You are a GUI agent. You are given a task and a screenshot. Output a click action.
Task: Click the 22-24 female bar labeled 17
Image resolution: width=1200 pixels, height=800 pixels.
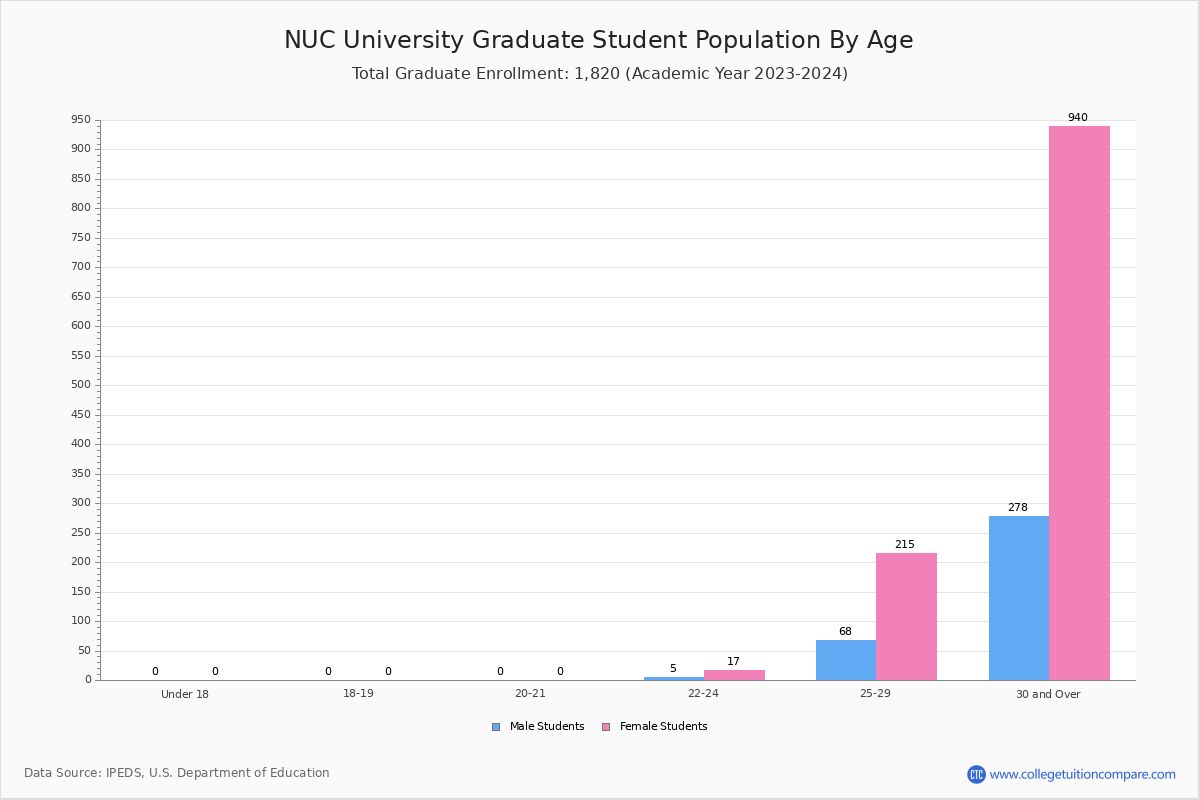tap(734, 675)
